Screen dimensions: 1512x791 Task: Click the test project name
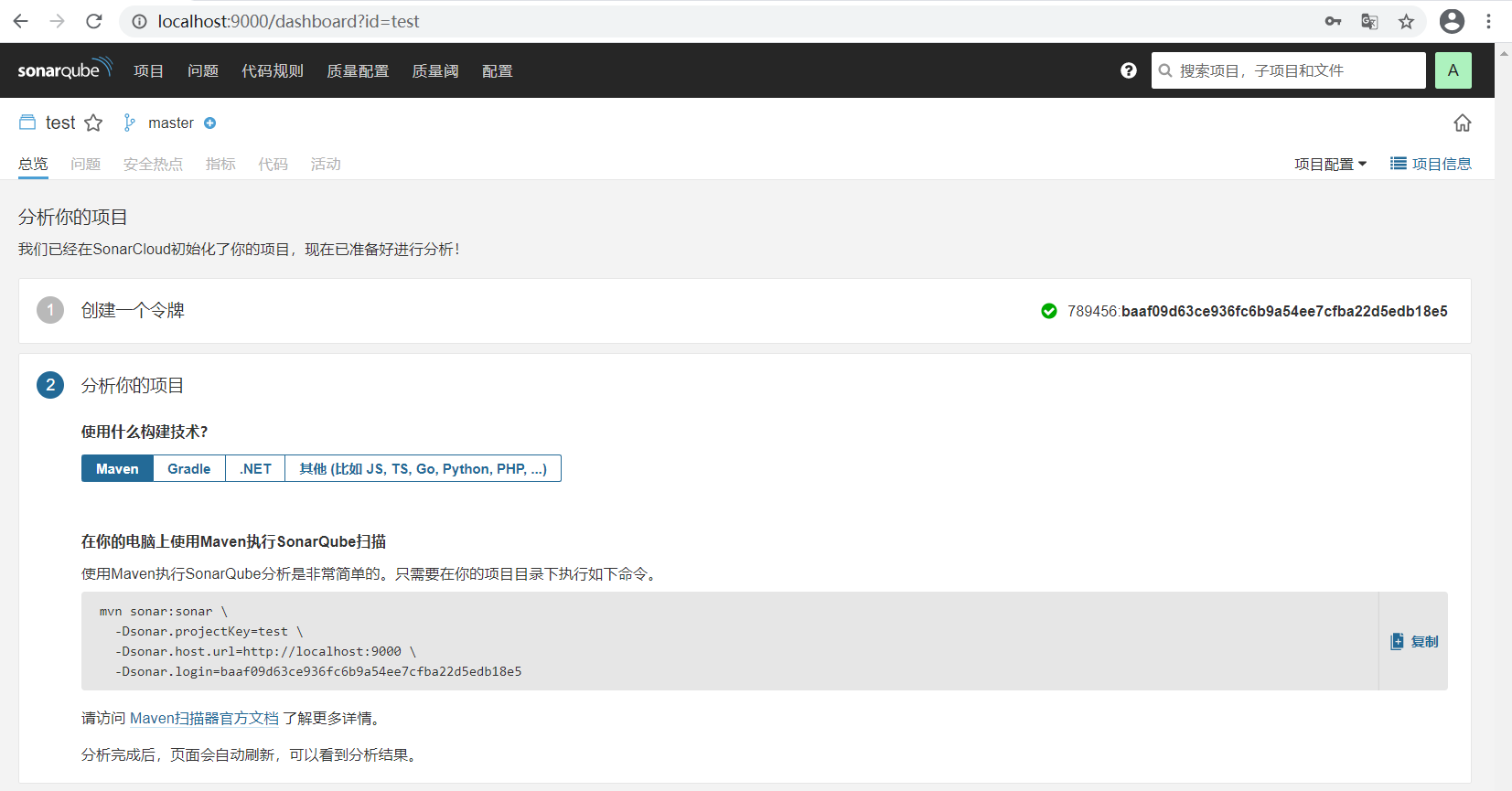pyautogui.click(x=60, y=123)
